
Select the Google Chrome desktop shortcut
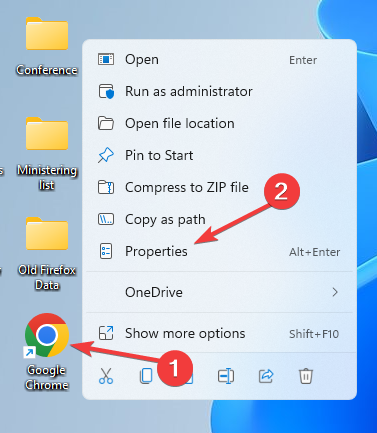47,352
